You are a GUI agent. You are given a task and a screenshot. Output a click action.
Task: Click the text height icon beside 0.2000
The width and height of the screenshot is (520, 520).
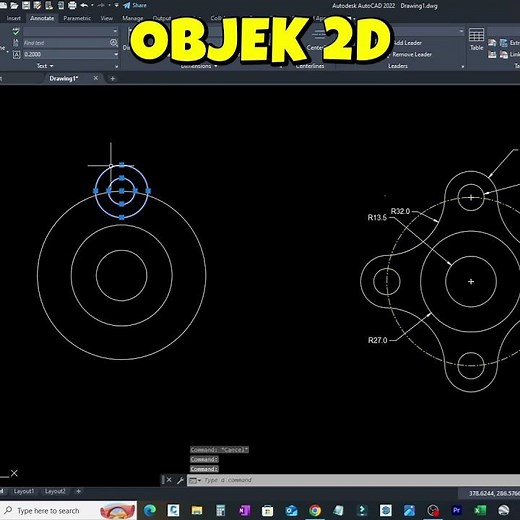pyautogui.click(x=16, y=54)
